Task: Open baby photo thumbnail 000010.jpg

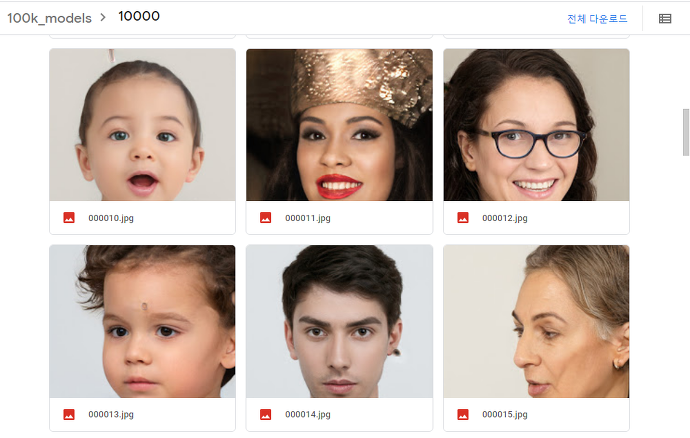Action: [x=142, y=125]
